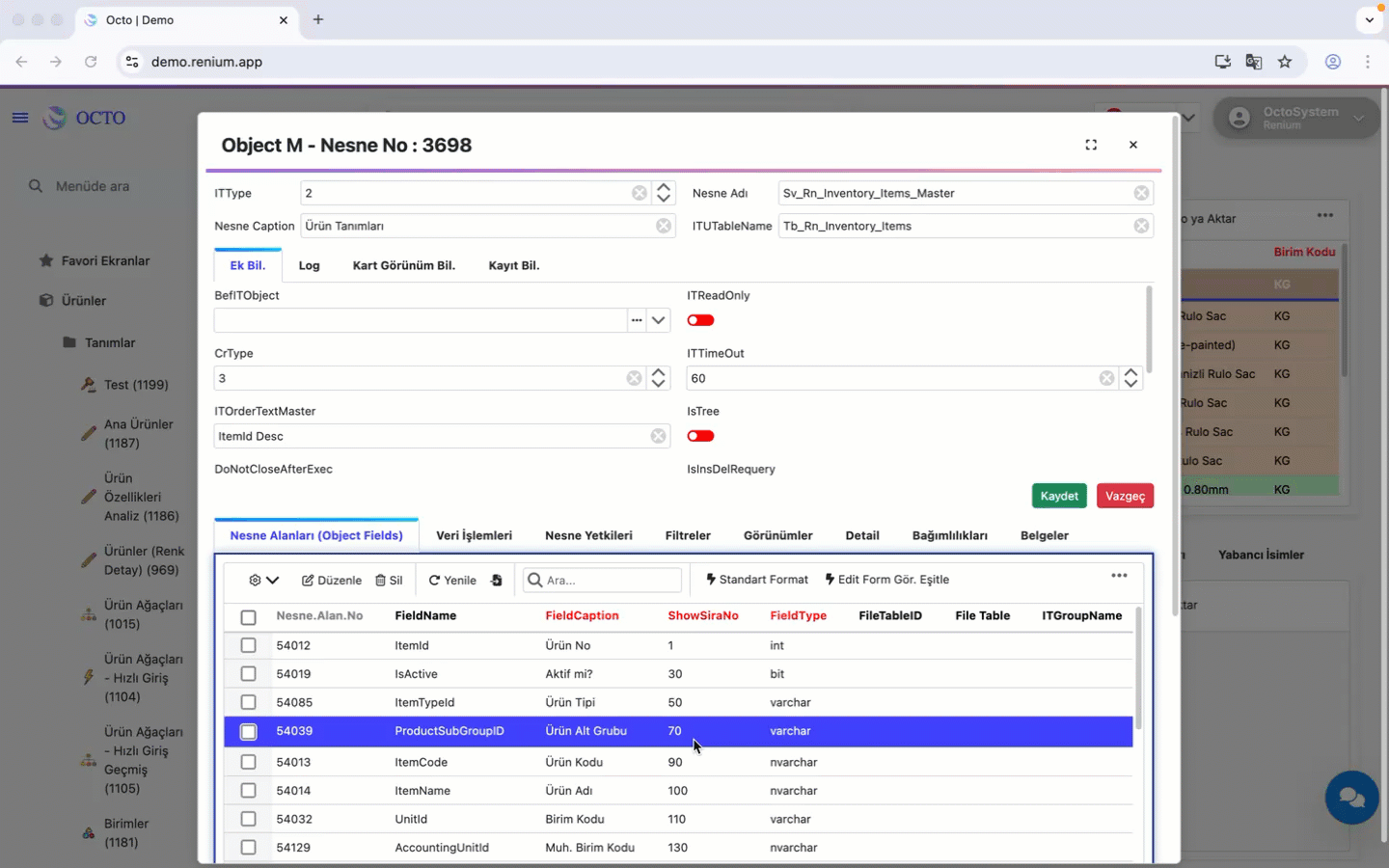Open the chat support bubble
The height and width of the screenshot is (868, 1389).
point(1351,798)
